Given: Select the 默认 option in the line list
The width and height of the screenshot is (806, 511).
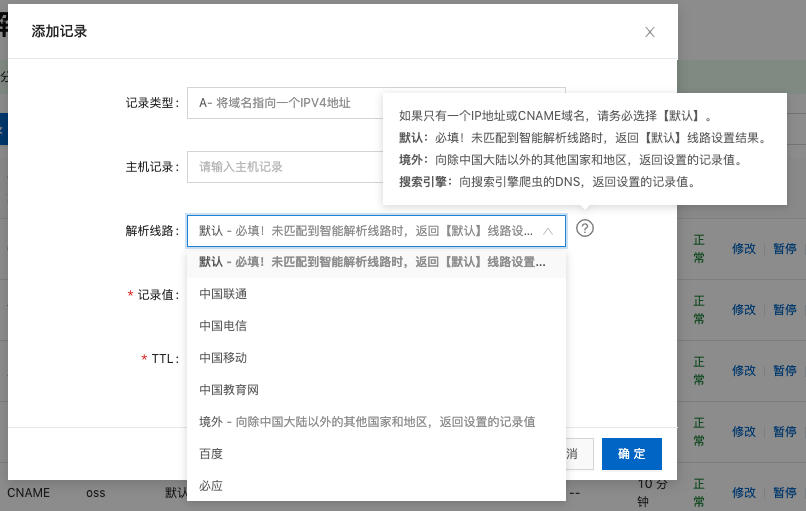Looking at the screenshot, I should (372, 262).
